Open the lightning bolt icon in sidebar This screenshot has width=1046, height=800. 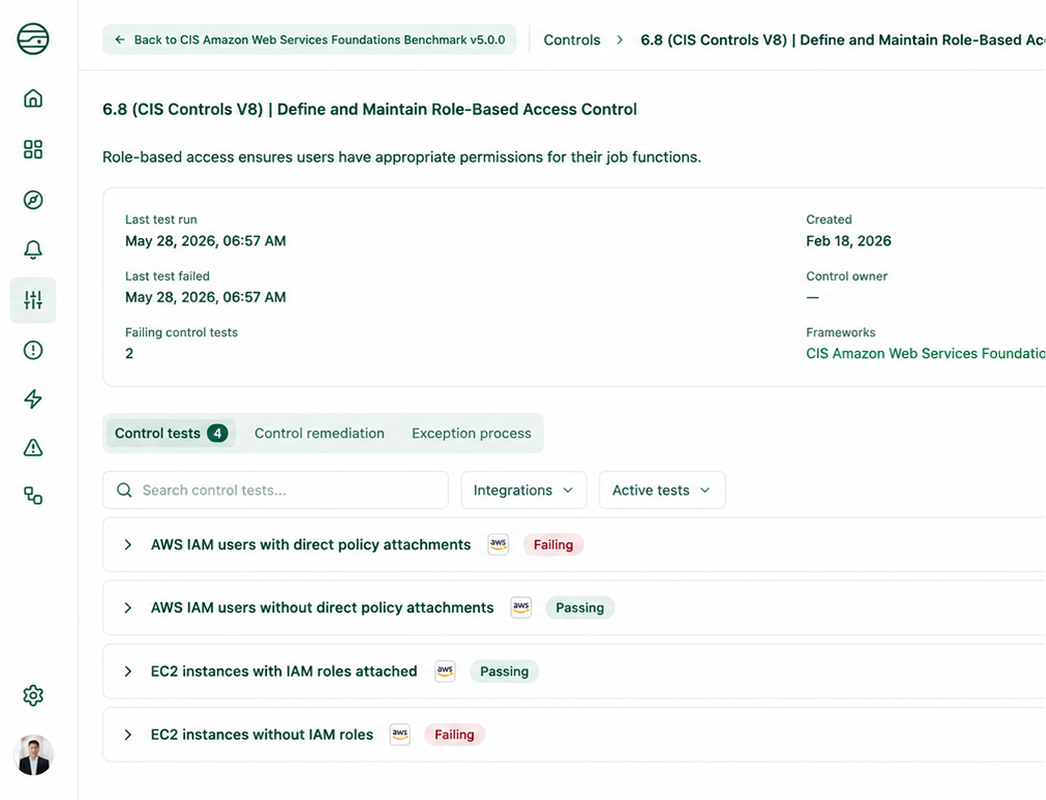pyautogui.click(x=33, y=399)
